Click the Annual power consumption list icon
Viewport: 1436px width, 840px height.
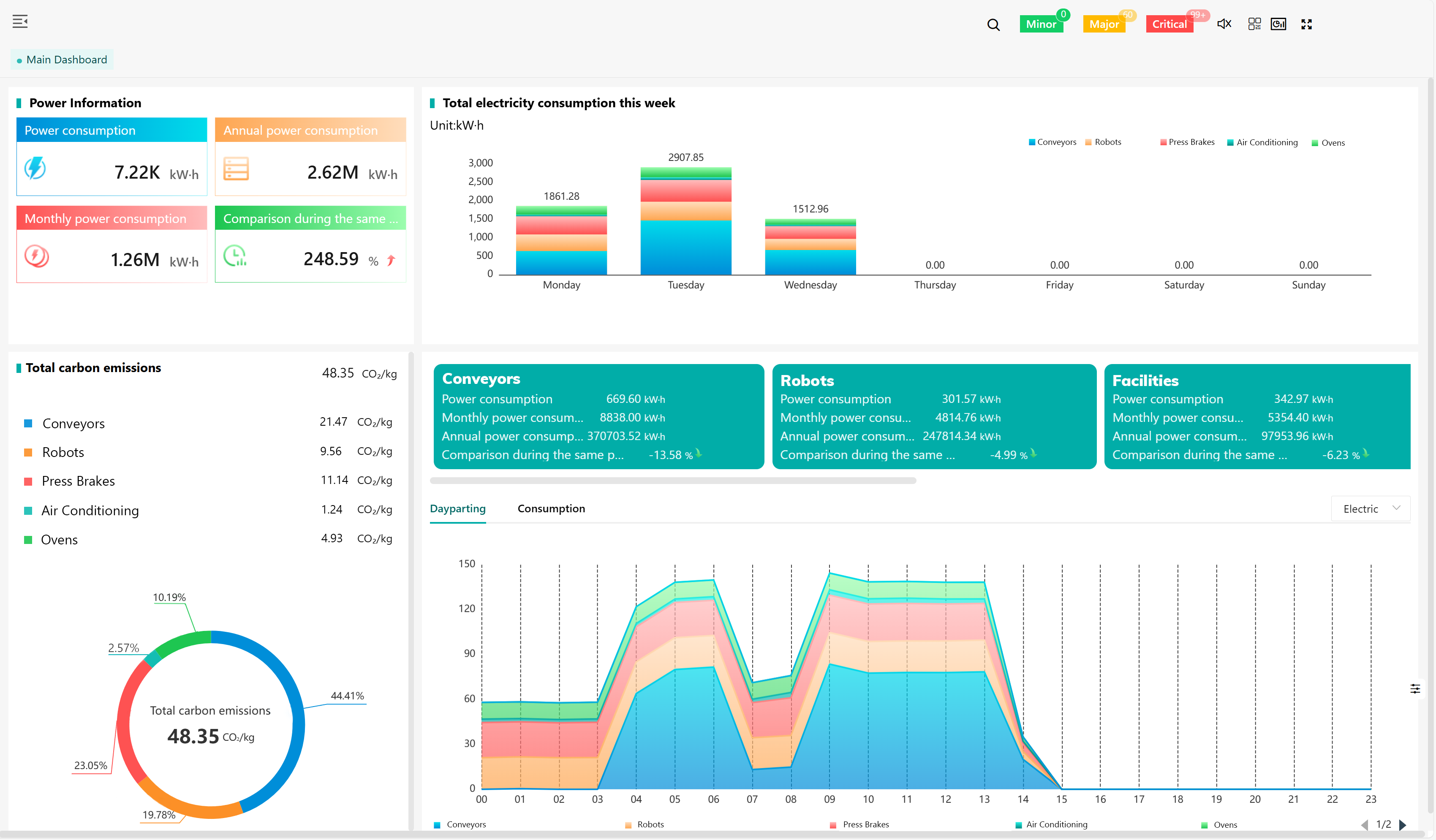(x=236, y=169)
